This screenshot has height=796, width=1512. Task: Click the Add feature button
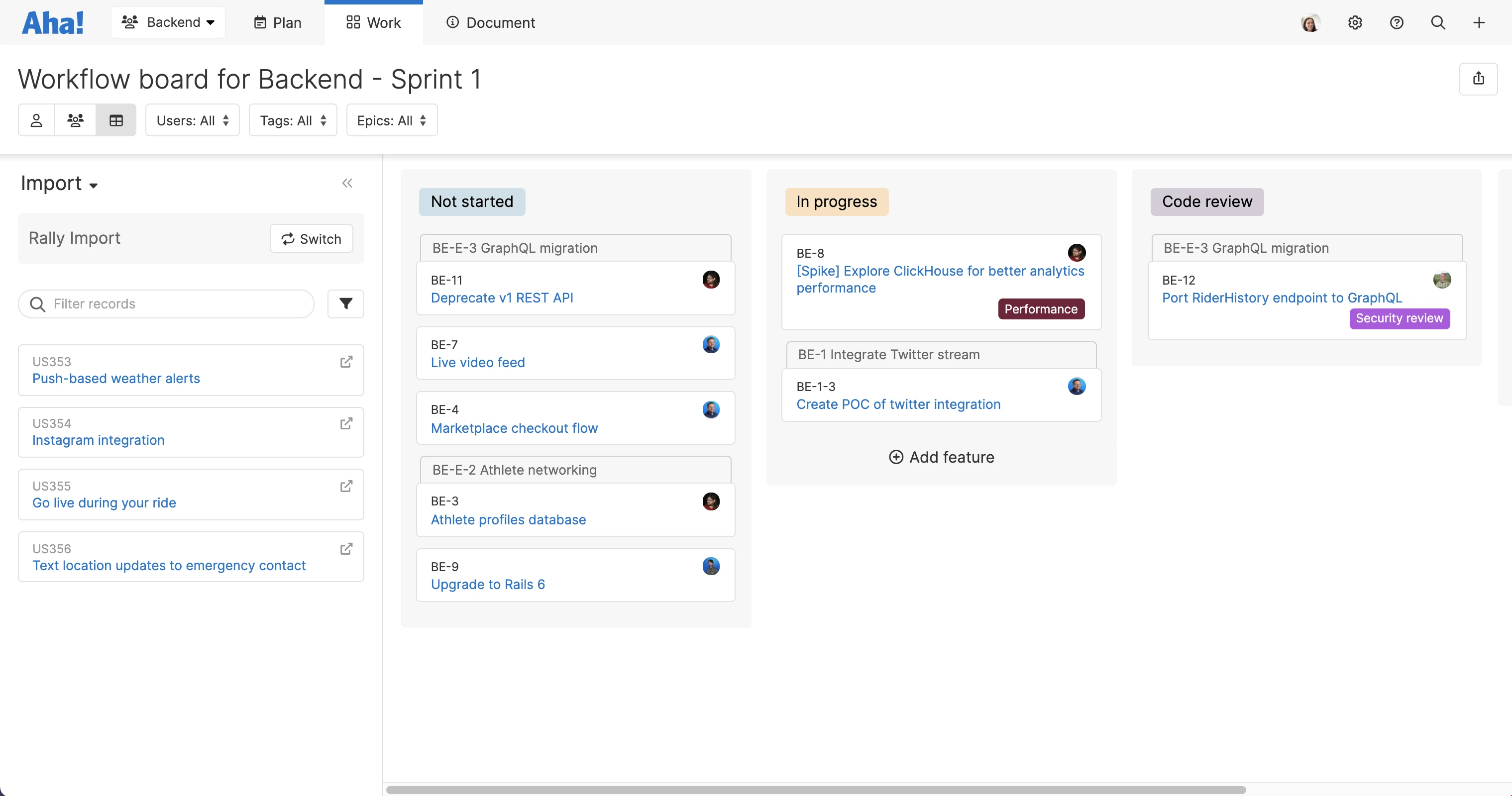941,457
